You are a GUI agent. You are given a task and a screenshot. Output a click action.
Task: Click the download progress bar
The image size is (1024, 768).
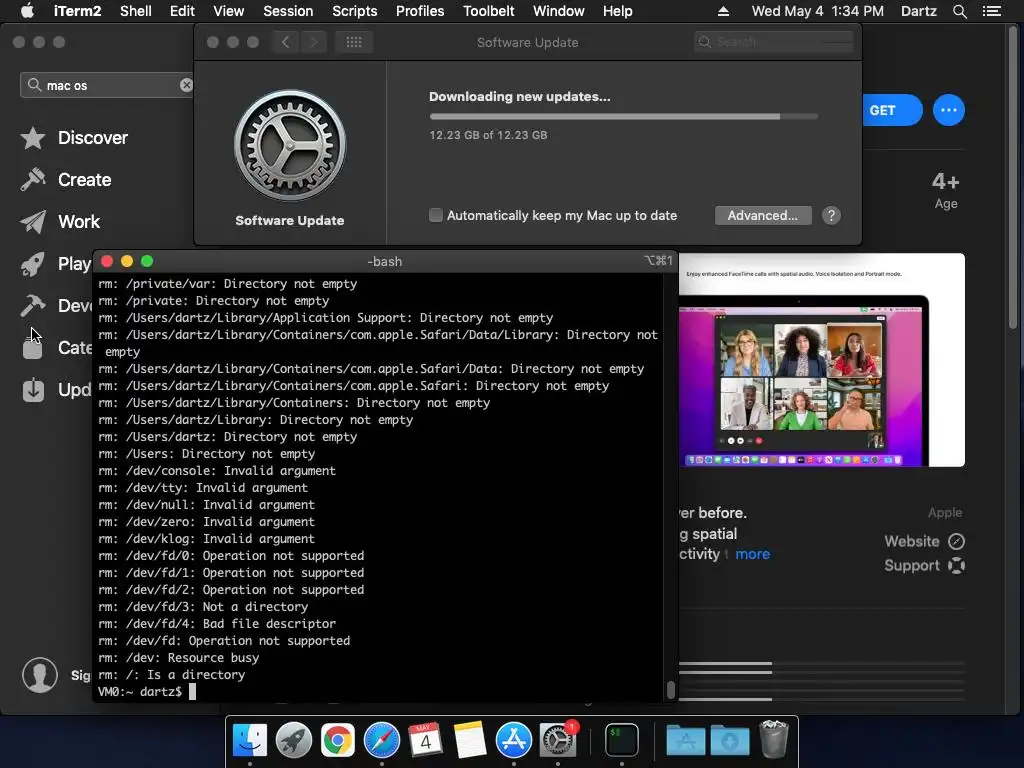click(x=623, y=117)
